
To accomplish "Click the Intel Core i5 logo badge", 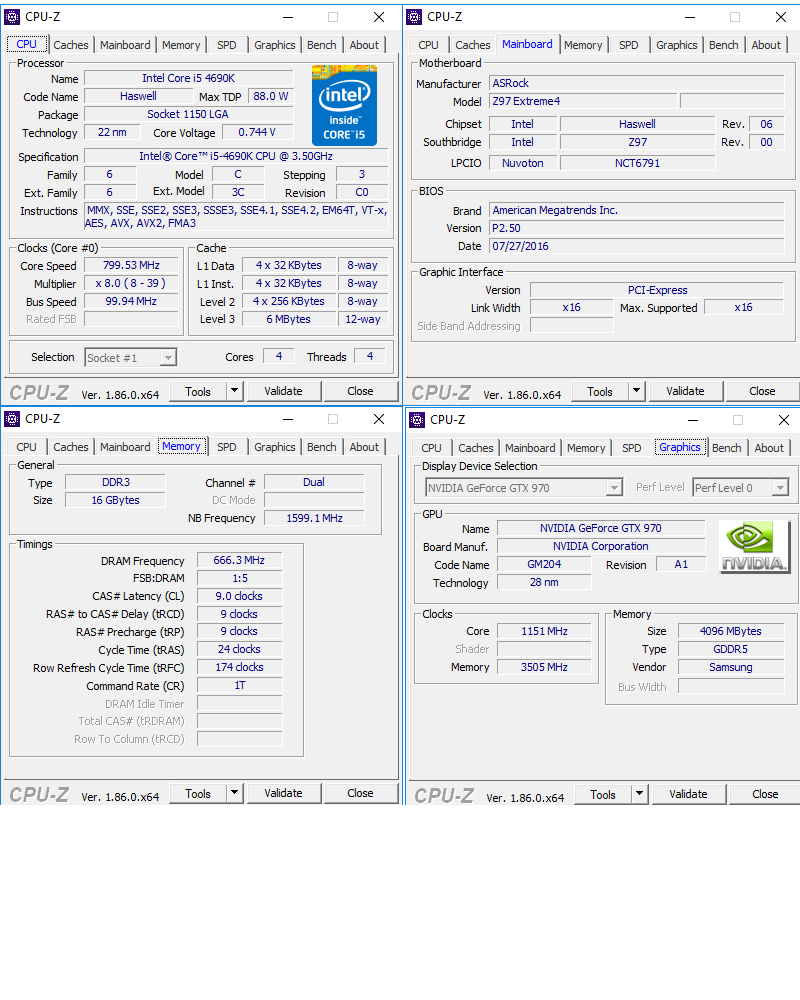I will (x=344, y=105).
